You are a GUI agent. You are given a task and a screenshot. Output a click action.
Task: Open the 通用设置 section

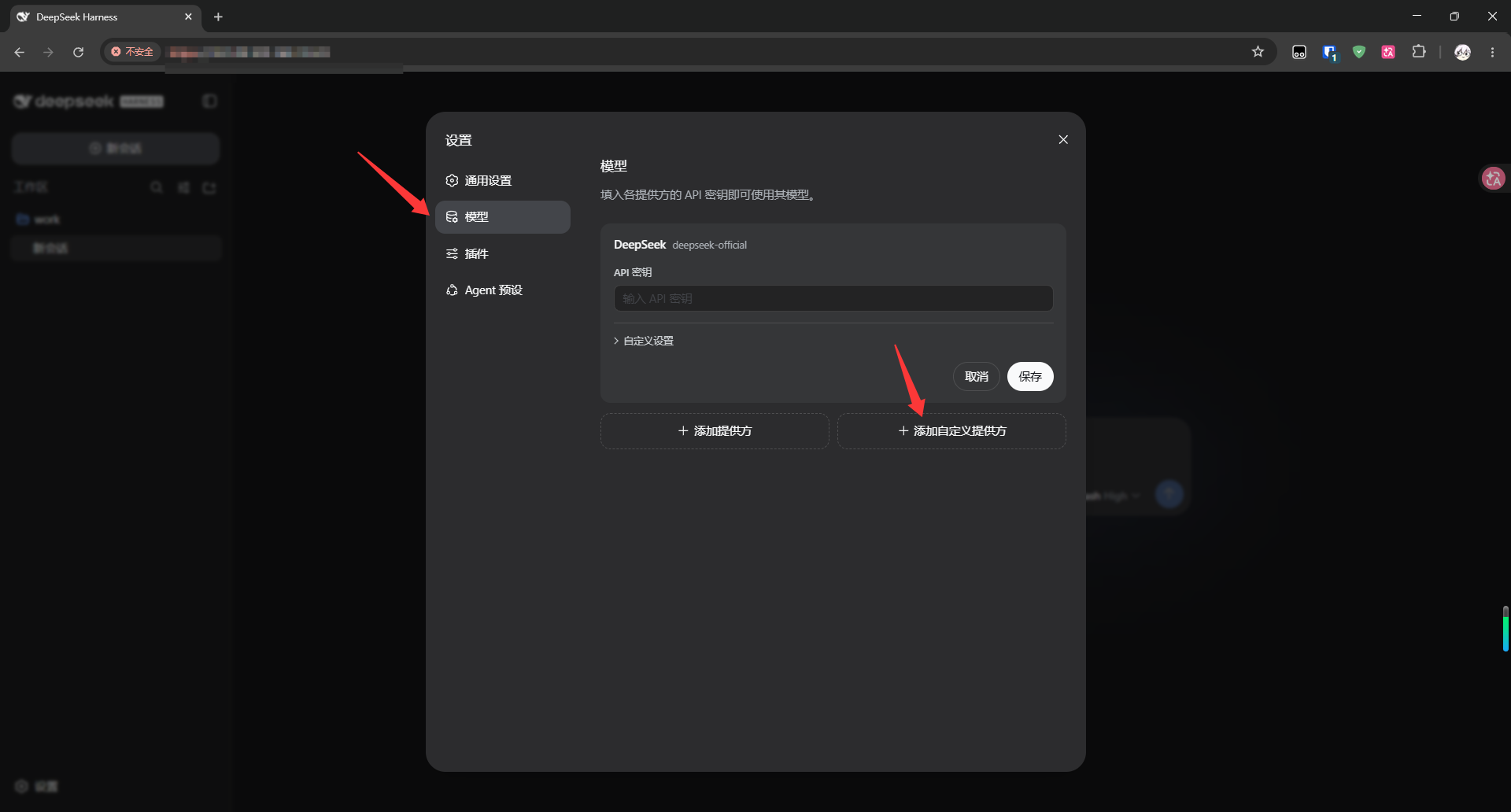coord(502,180)
